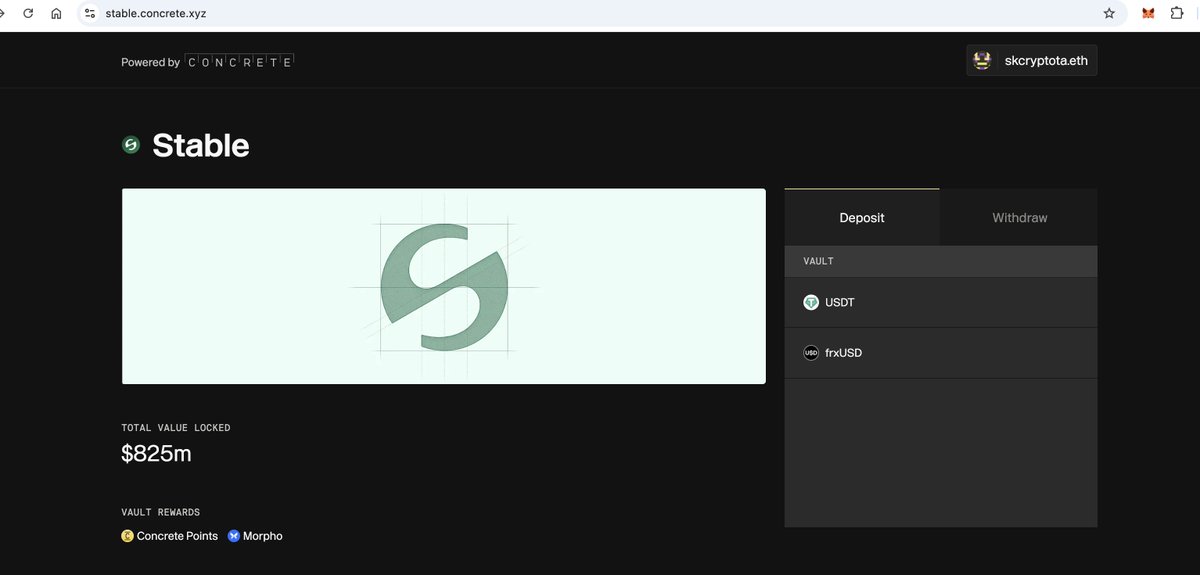1200x575 pixels.
Task: Select the USDT vault row
Action: 941,302
